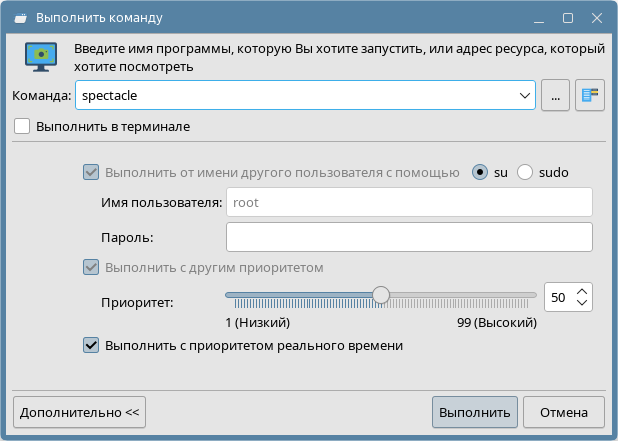Select the su radio button
The width and height of the screenshot is (618, 441).
pyautogui.click(x=480, y=172)
